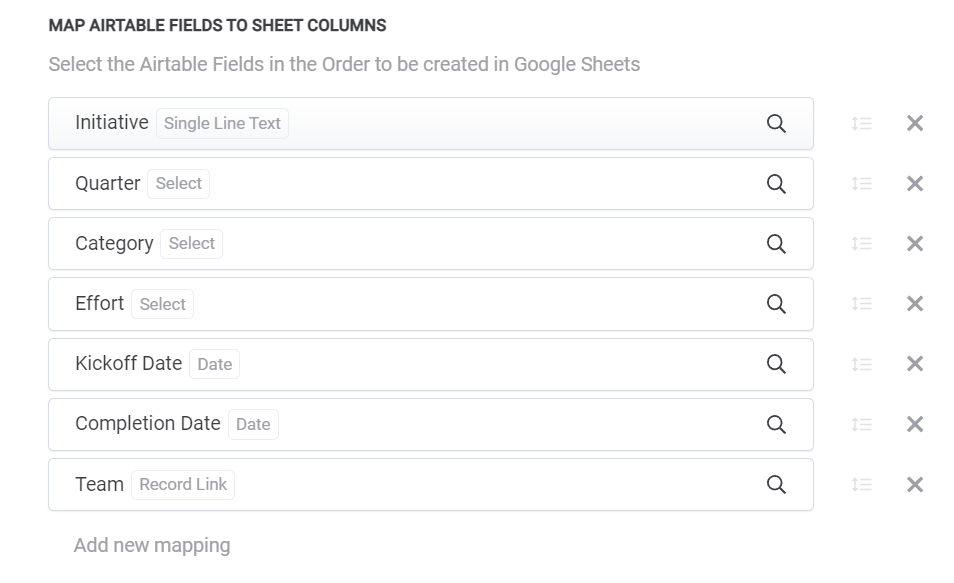The image size is (954, 583).
Task: Open search on the Effort mapping row
Action: tap(777, 303)
